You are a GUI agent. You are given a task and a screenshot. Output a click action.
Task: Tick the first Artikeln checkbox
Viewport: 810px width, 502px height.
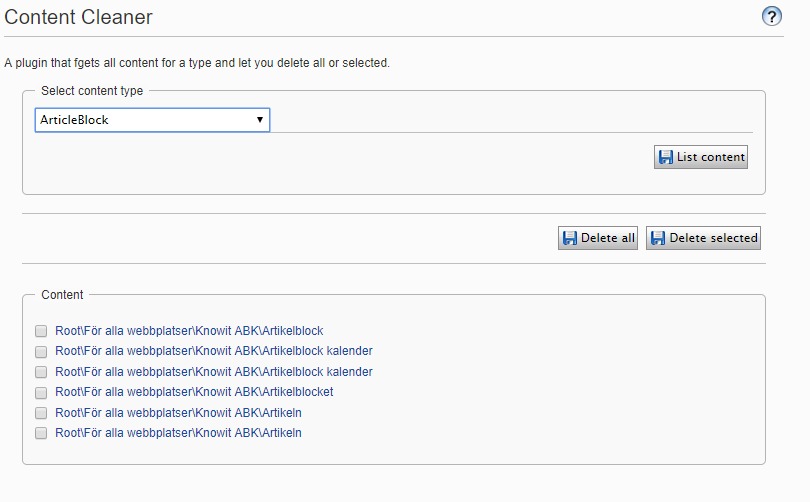(41, 413)
